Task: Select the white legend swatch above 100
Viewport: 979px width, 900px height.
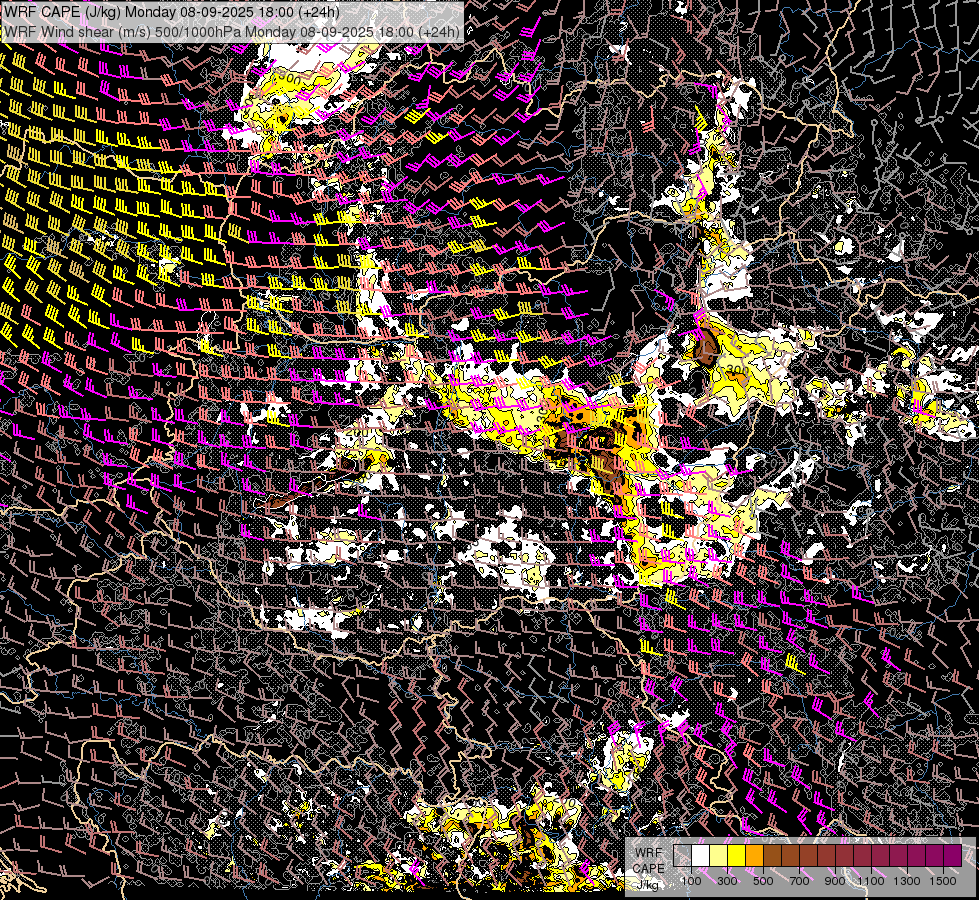Action: (x=701, y=855)
